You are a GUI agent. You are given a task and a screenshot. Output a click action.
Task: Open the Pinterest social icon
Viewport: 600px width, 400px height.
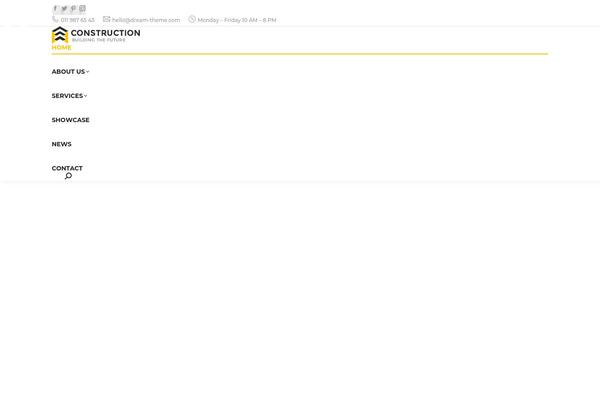[x=73, y=8]
